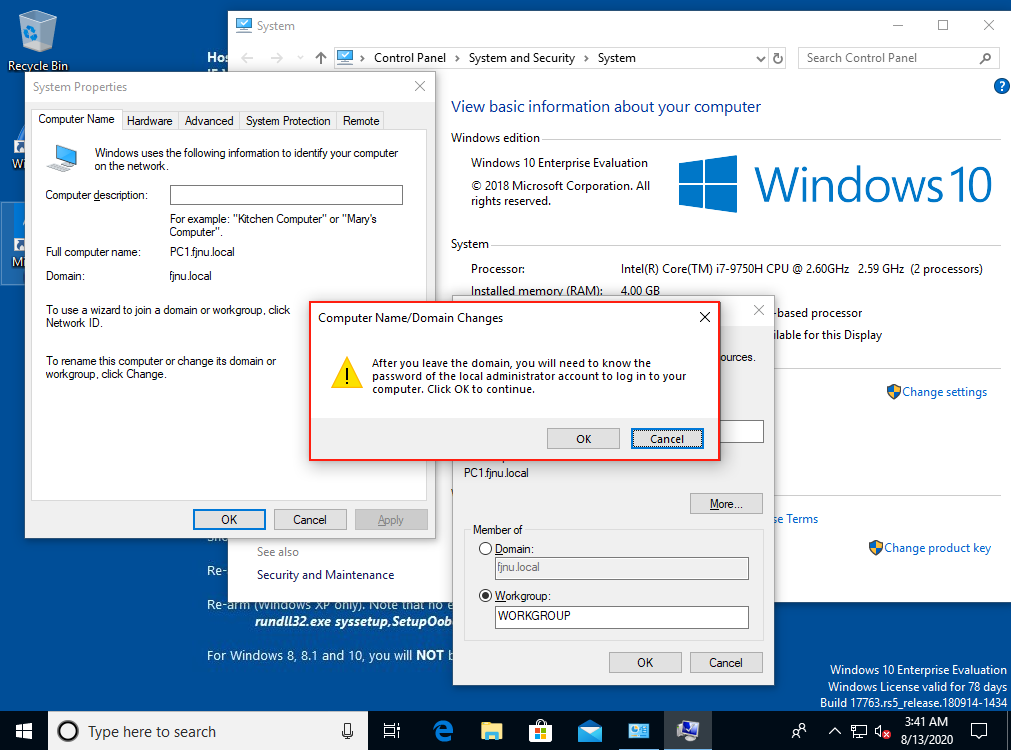
Task: Open Microsoft Store from taskbar
Action: 540,731
